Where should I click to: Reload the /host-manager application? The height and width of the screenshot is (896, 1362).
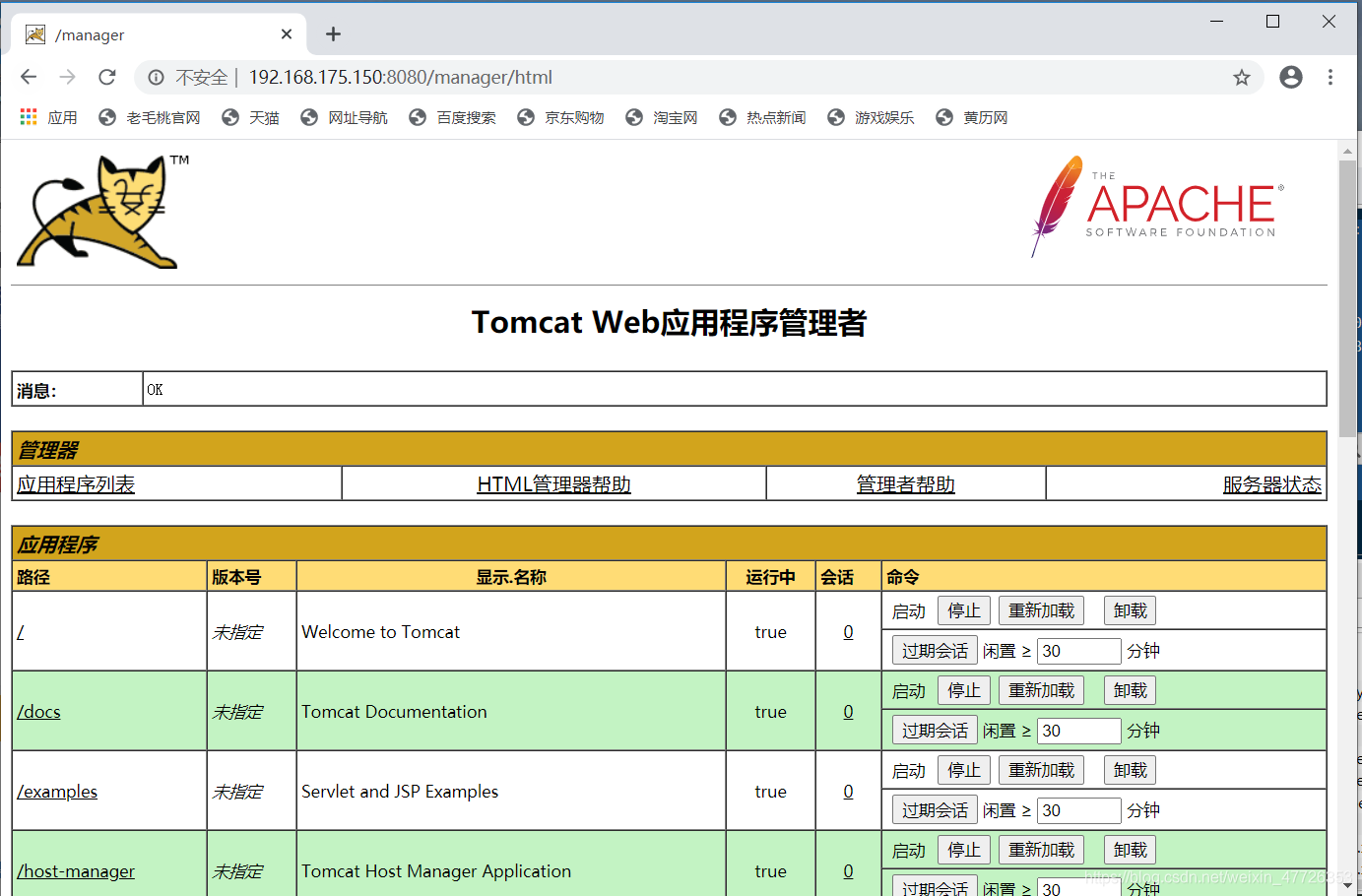coord(1042,850)
